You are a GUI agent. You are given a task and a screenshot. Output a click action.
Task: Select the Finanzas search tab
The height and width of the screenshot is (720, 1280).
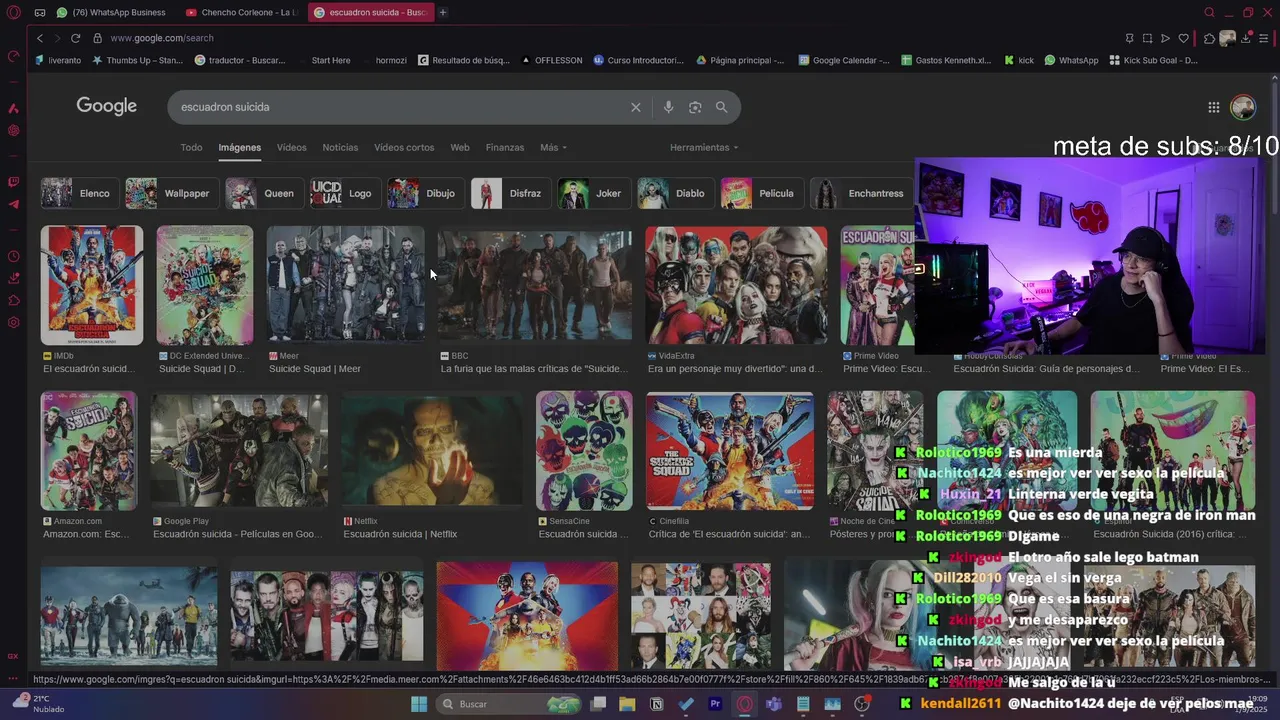[x=504, y=147]
